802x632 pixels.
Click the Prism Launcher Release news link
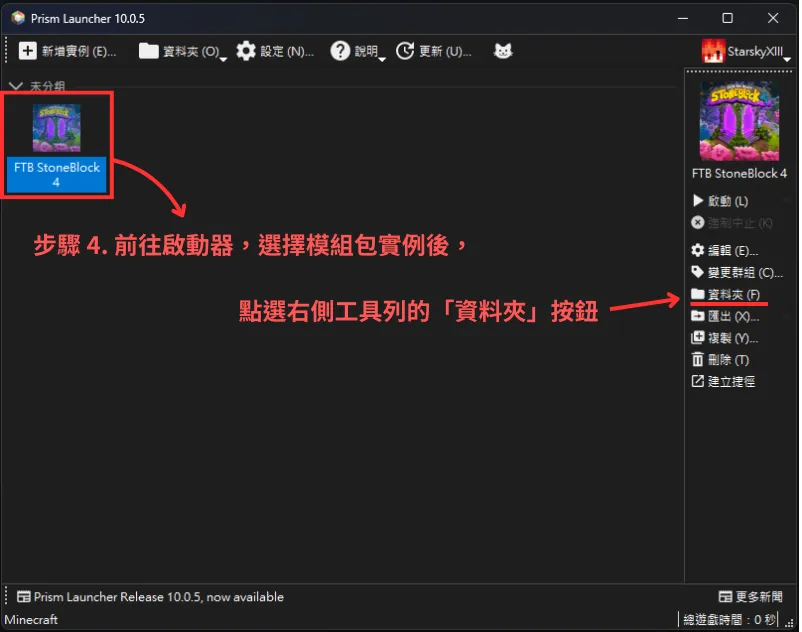coord(158,597)
